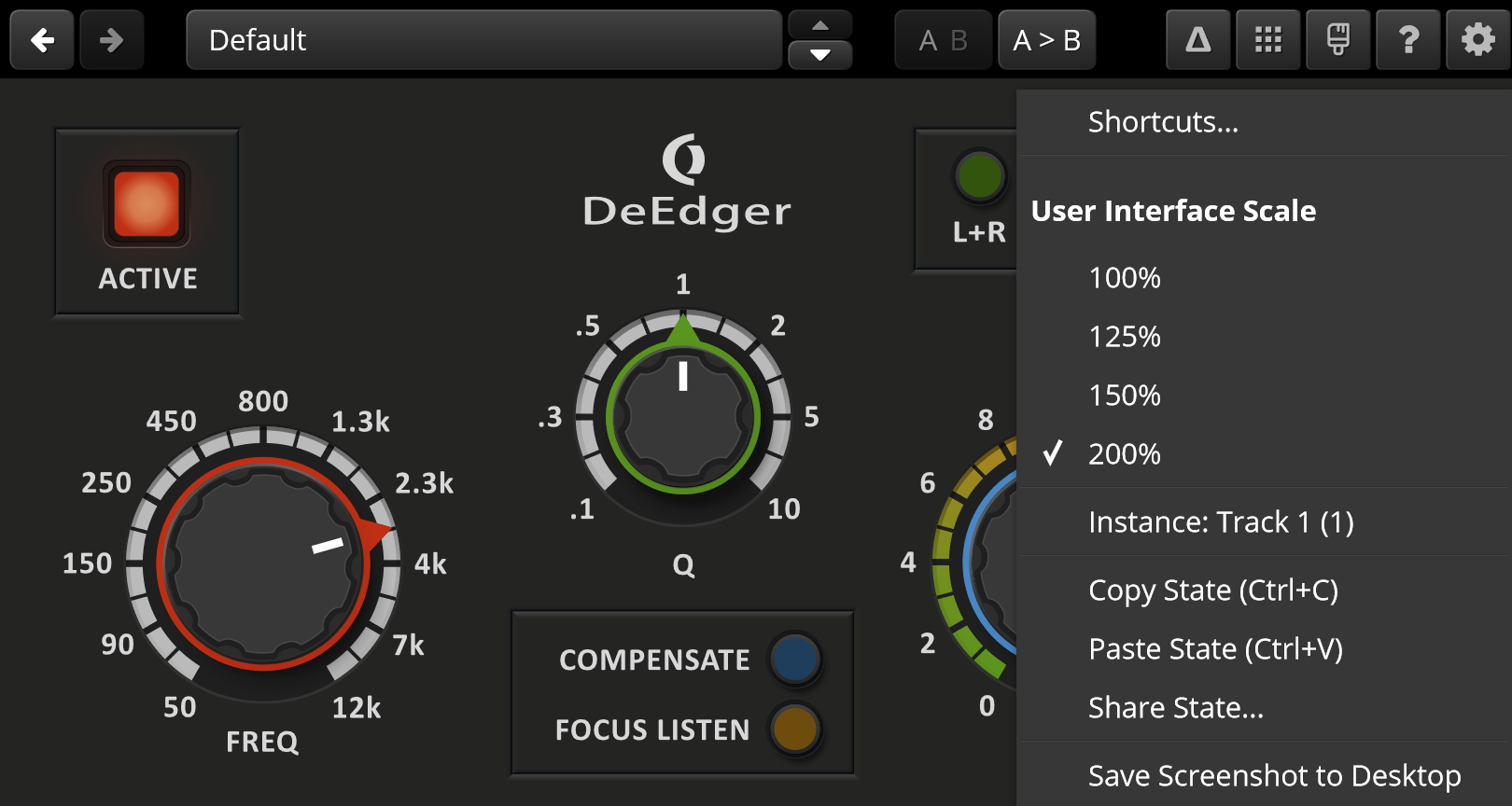Set interface scale to 150%
Screen dimensions: 1512x806
coord(1264,396)
